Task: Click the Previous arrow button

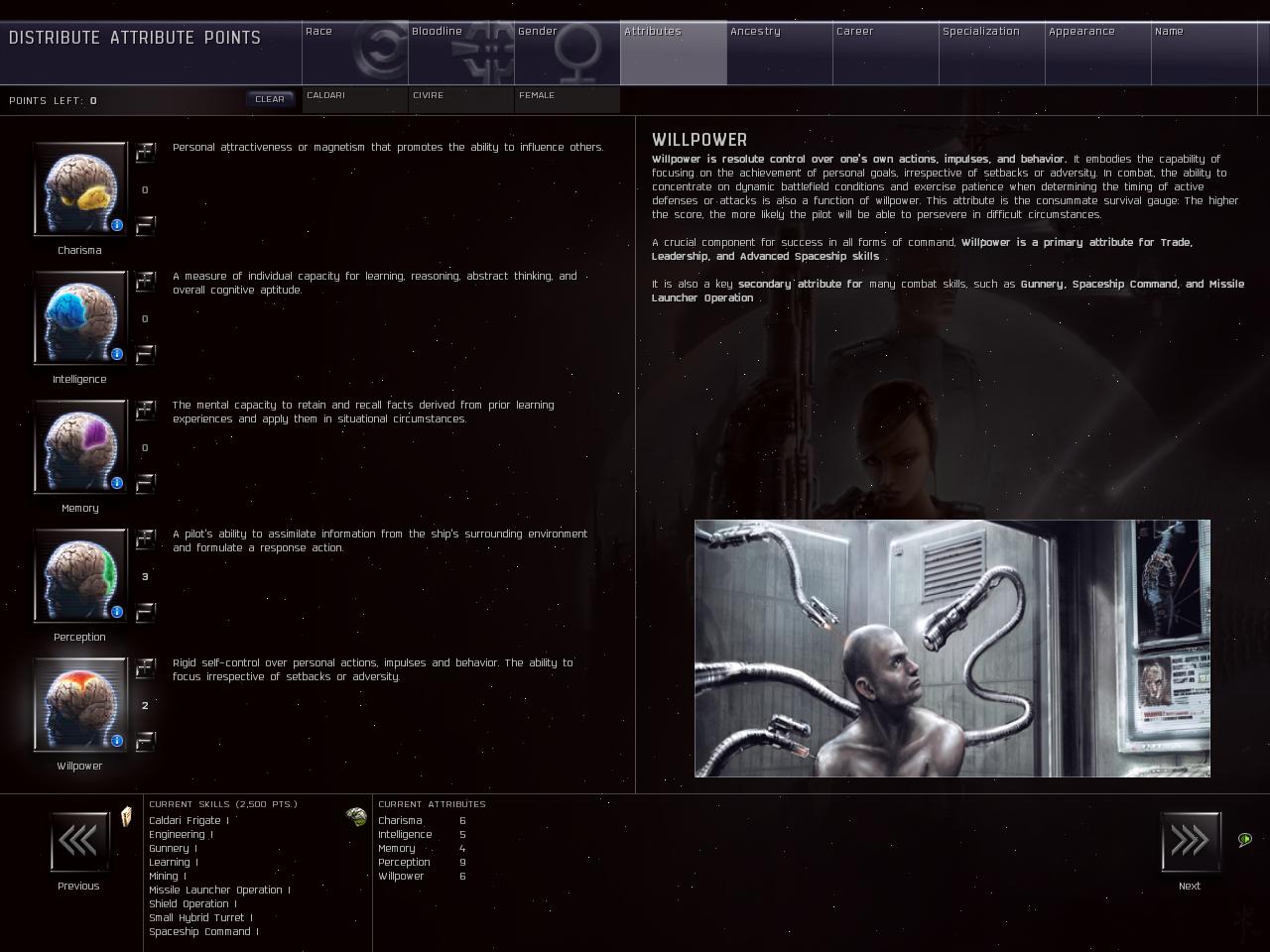Action: click(79, 842)
